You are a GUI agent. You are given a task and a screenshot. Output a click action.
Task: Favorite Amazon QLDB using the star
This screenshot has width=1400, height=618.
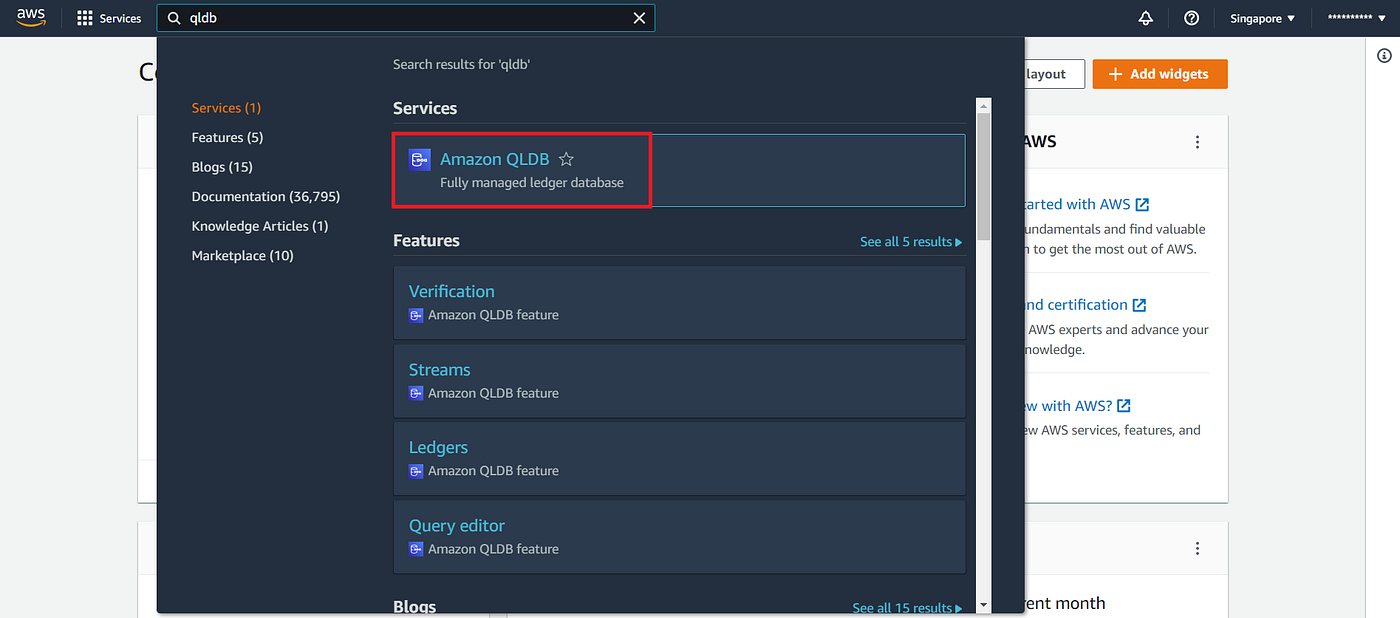click(566, 158)
